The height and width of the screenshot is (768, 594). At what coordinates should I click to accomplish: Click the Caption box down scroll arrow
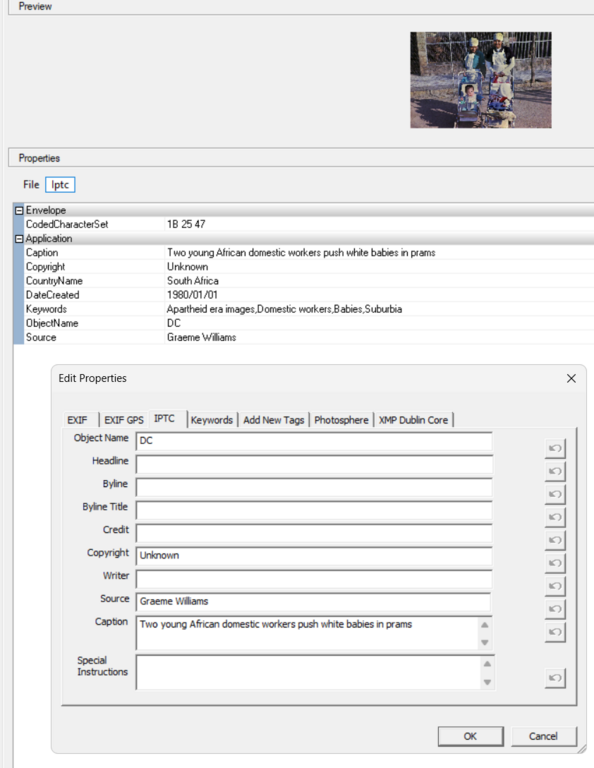pyautogui.click(x=484, y=642)
